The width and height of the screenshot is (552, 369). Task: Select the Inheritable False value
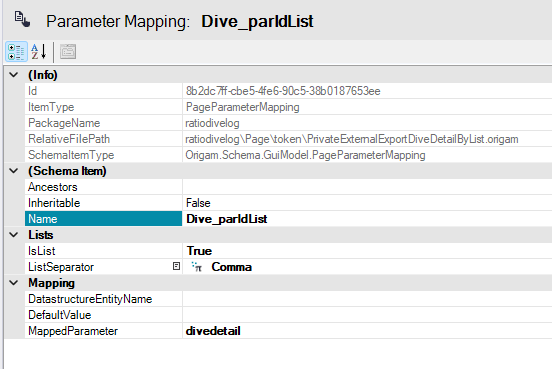pyautogui.click(x=367, y=203)
